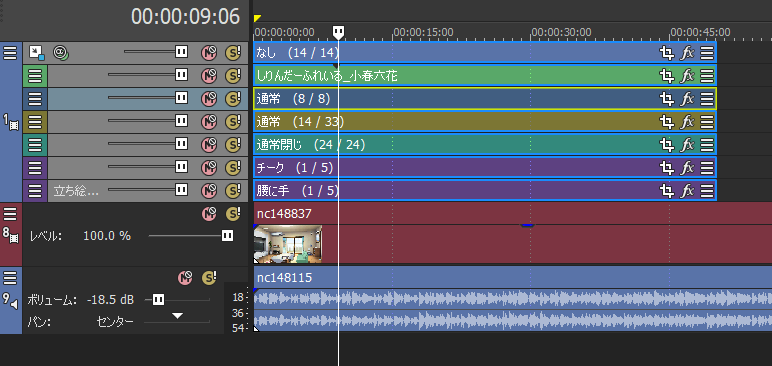772x366 pixels.
Task: Open the main track 1 hamburger menu
Action: pyautogui.click(x=10, y=53)
